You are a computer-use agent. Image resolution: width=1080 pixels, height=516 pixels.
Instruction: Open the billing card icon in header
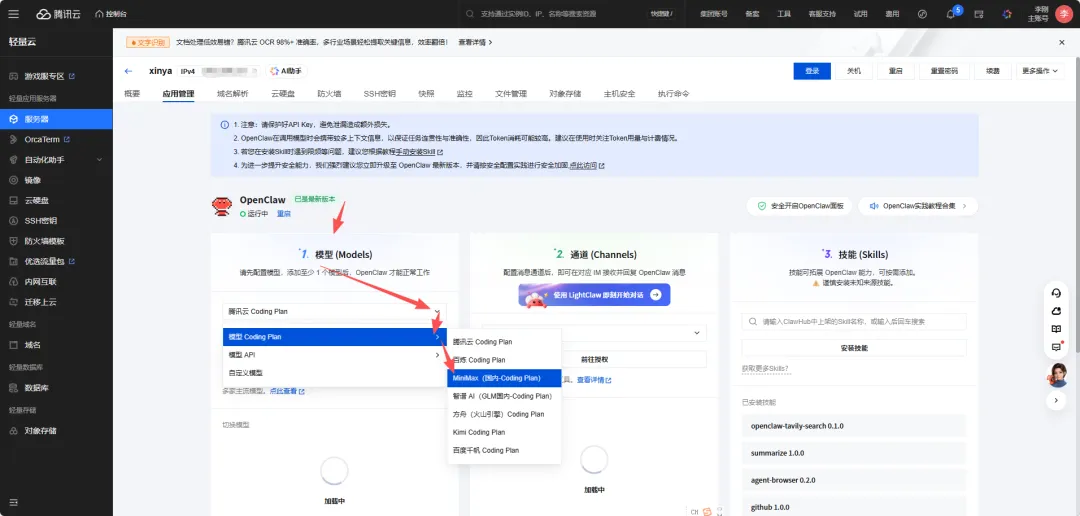tap(978, 14)
